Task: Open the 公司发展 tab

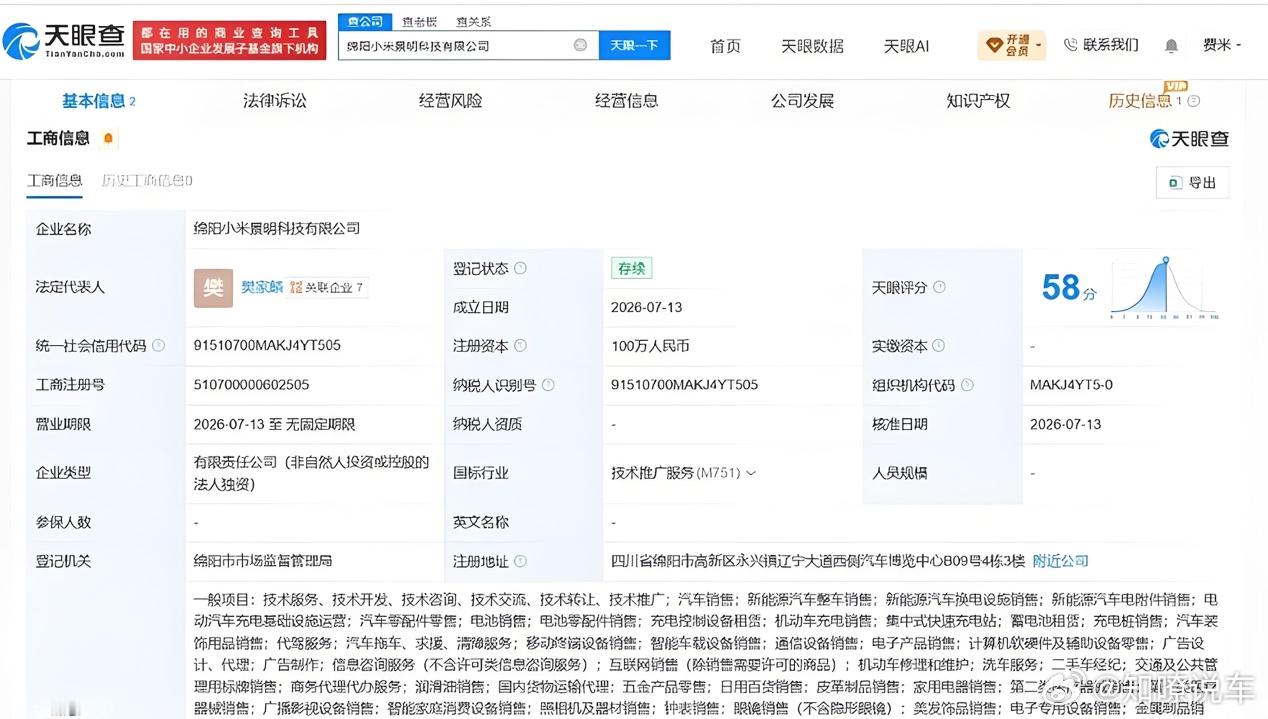Action: tap(802, 100)
